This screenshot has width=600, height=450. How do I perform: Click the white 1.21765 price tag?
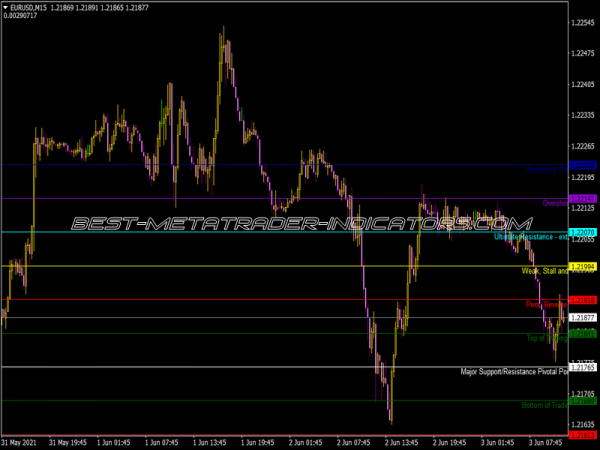(x=582, y=367)
